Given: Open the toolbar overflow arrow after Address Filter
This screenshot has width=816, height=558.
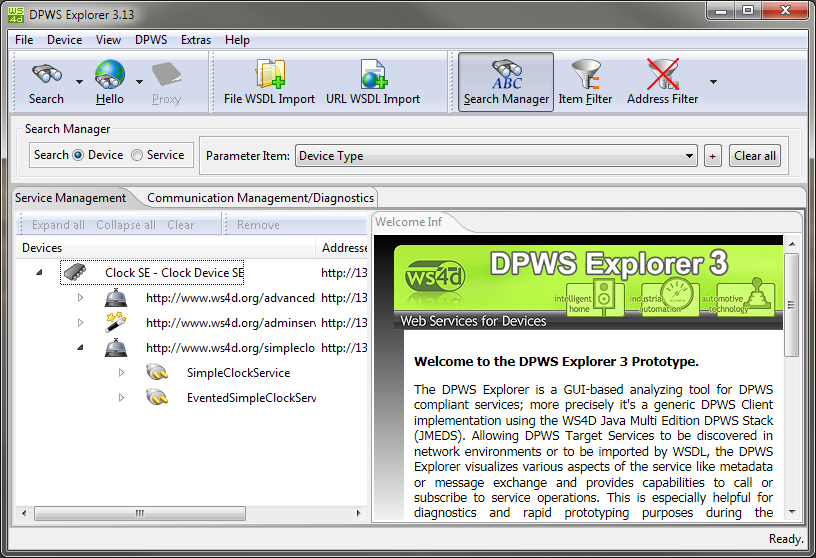Looking at the screenshot, I should [713, 82].
